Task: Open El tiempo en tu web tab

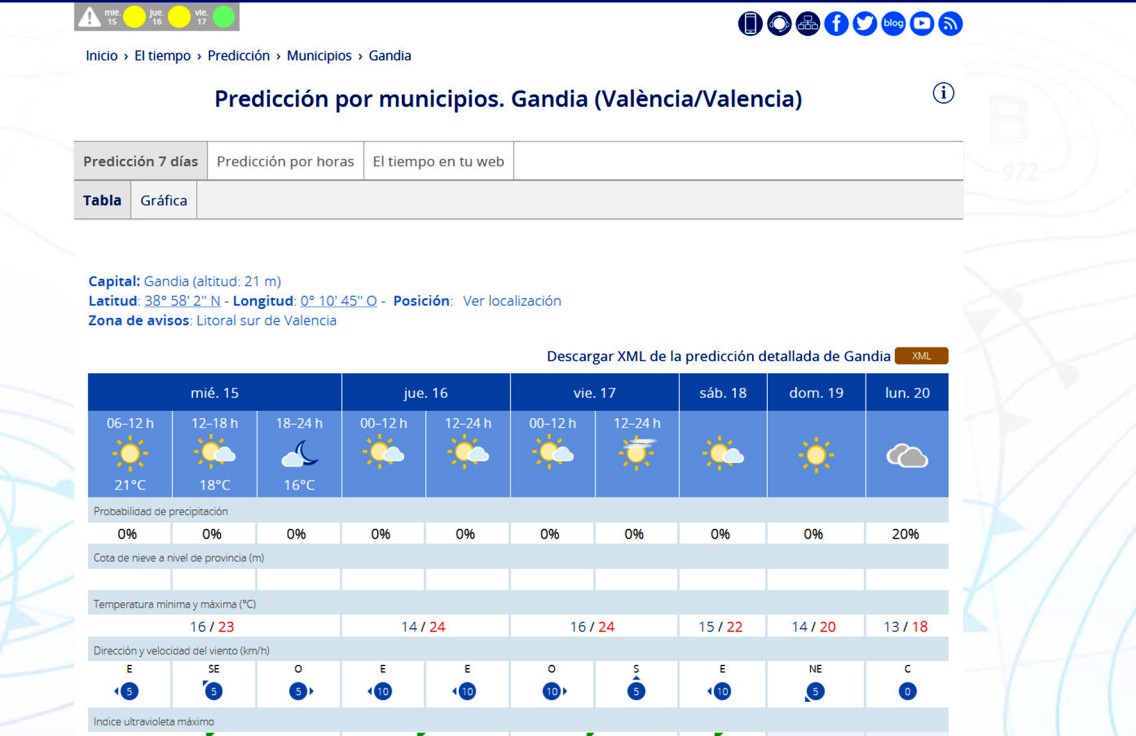Action: (x=438, y=161)
